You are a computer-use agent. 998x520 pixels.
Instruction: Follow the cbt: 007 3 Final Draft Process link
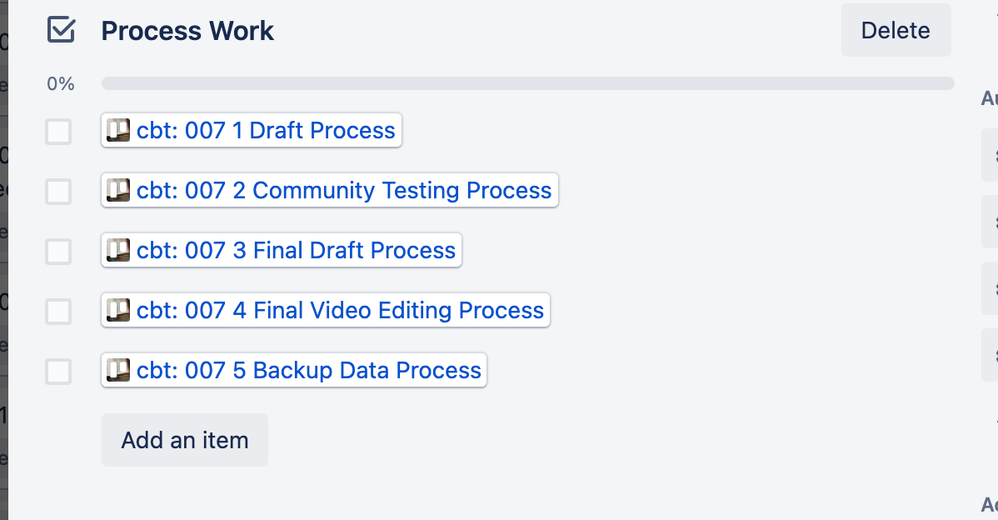click(x=281, y=250)
